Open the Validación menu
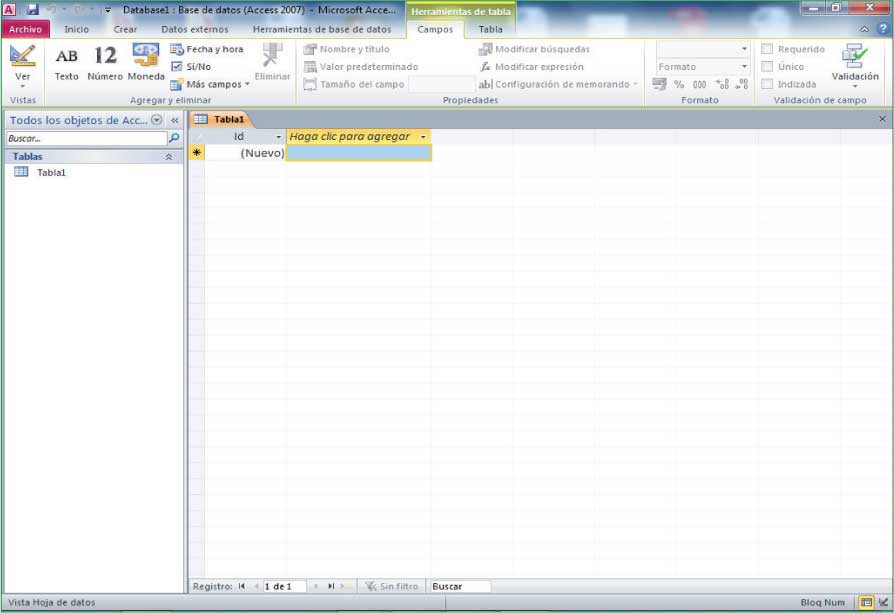Viewport: 894px width, 613px height. (x=855, y=66)
